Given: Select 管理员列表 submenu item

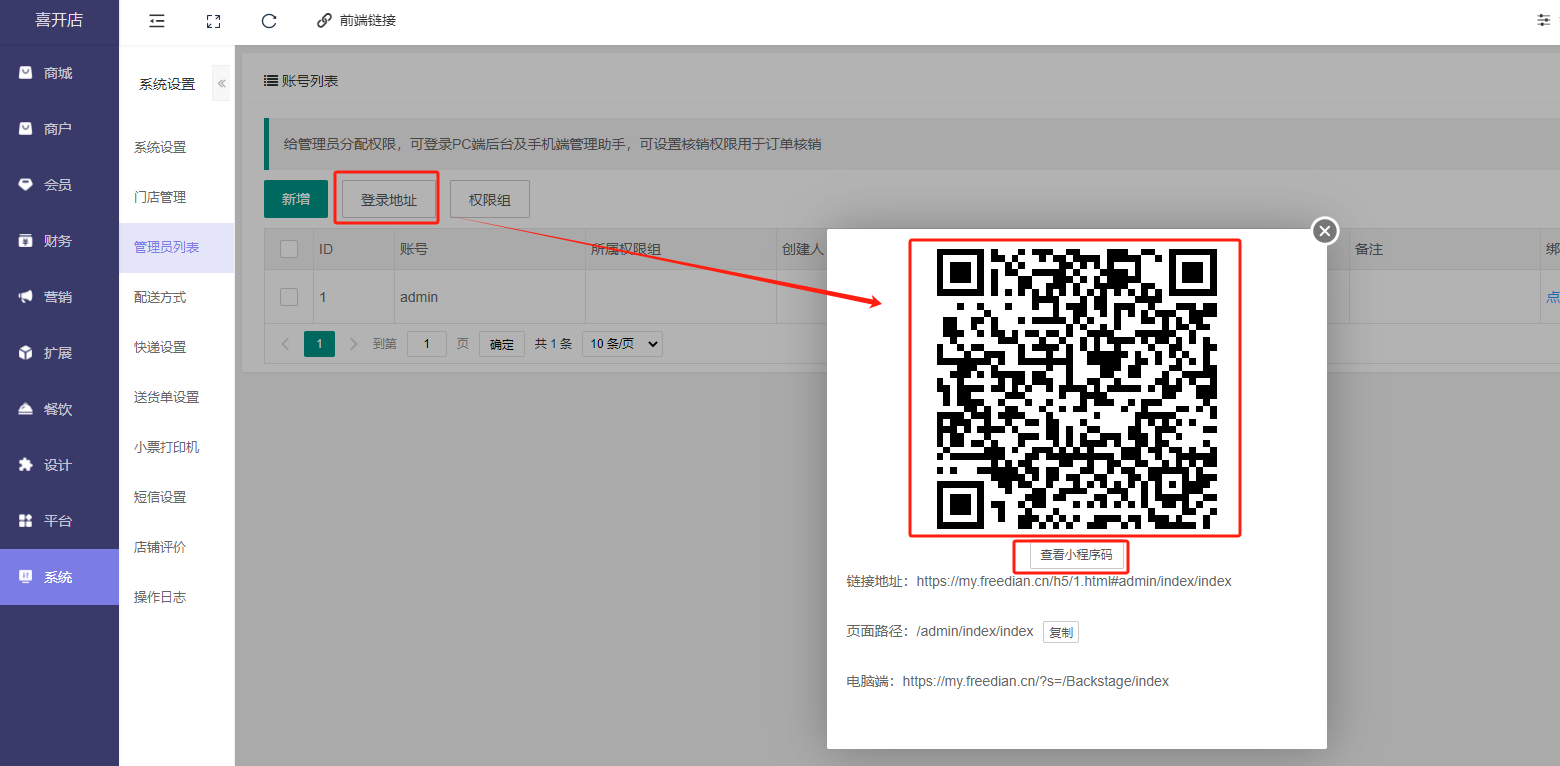Looking at the screenshot, I should [x=176, y=247].
